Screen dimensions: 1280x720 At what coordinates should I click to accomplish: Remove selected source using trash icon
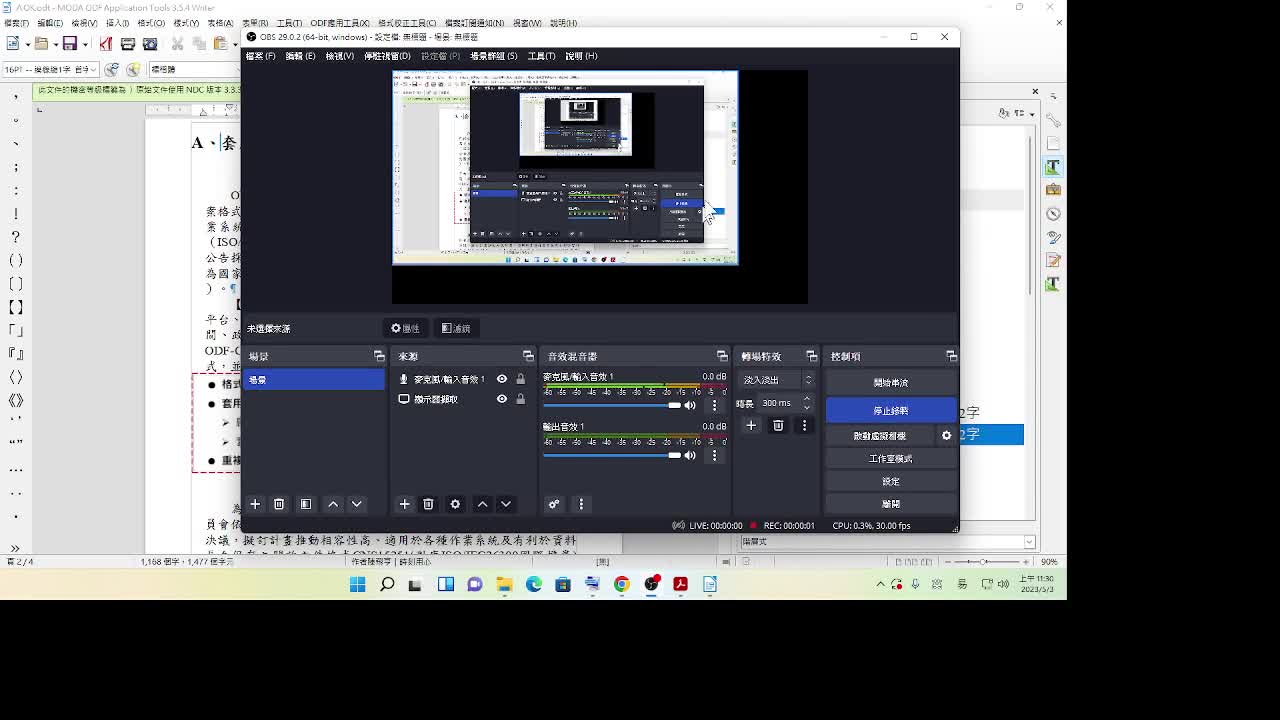tap(428, 504)
